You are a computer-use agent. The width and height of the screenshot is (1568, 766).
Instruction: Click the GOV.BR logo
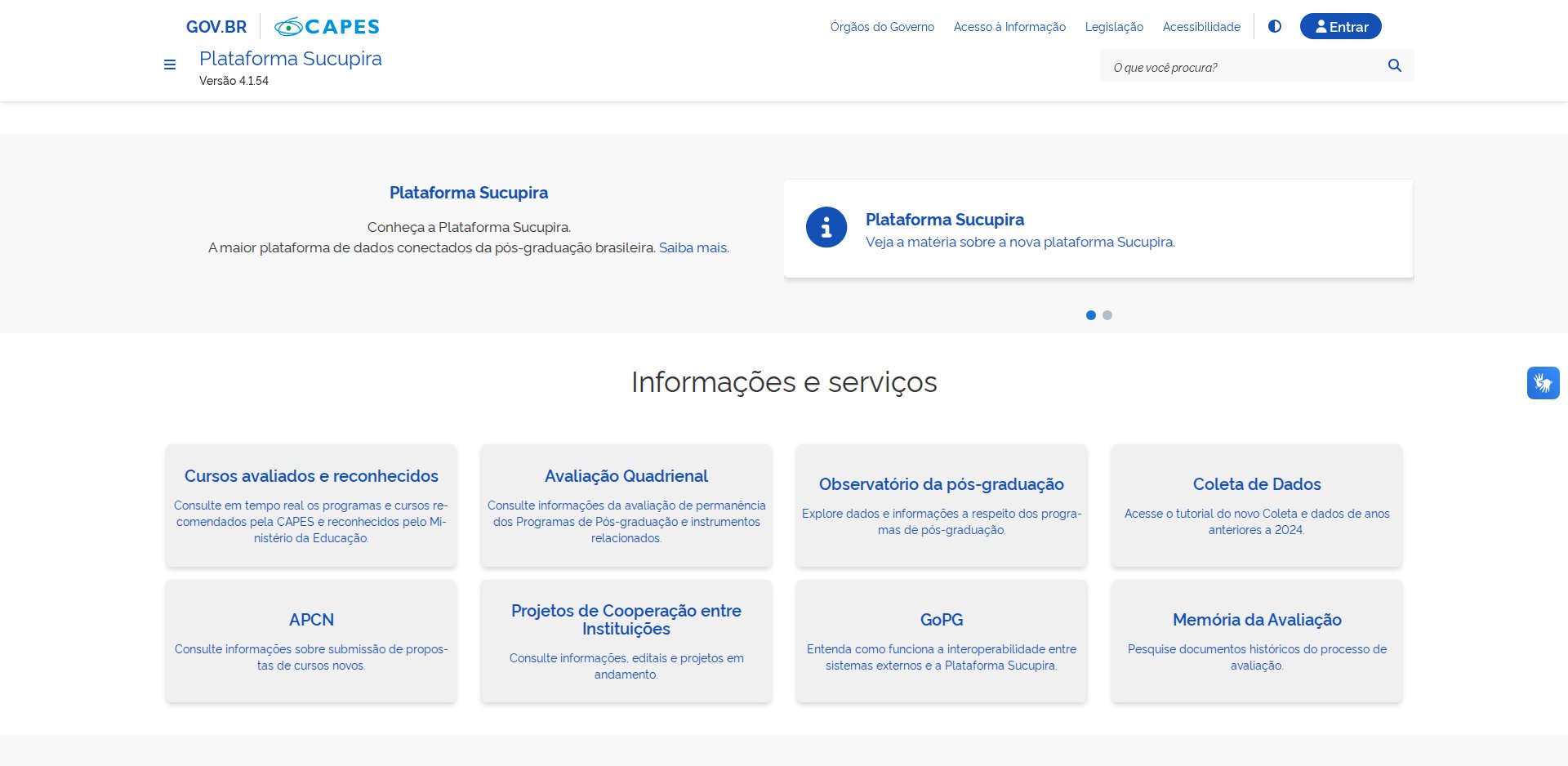click(x=216, y=27)
